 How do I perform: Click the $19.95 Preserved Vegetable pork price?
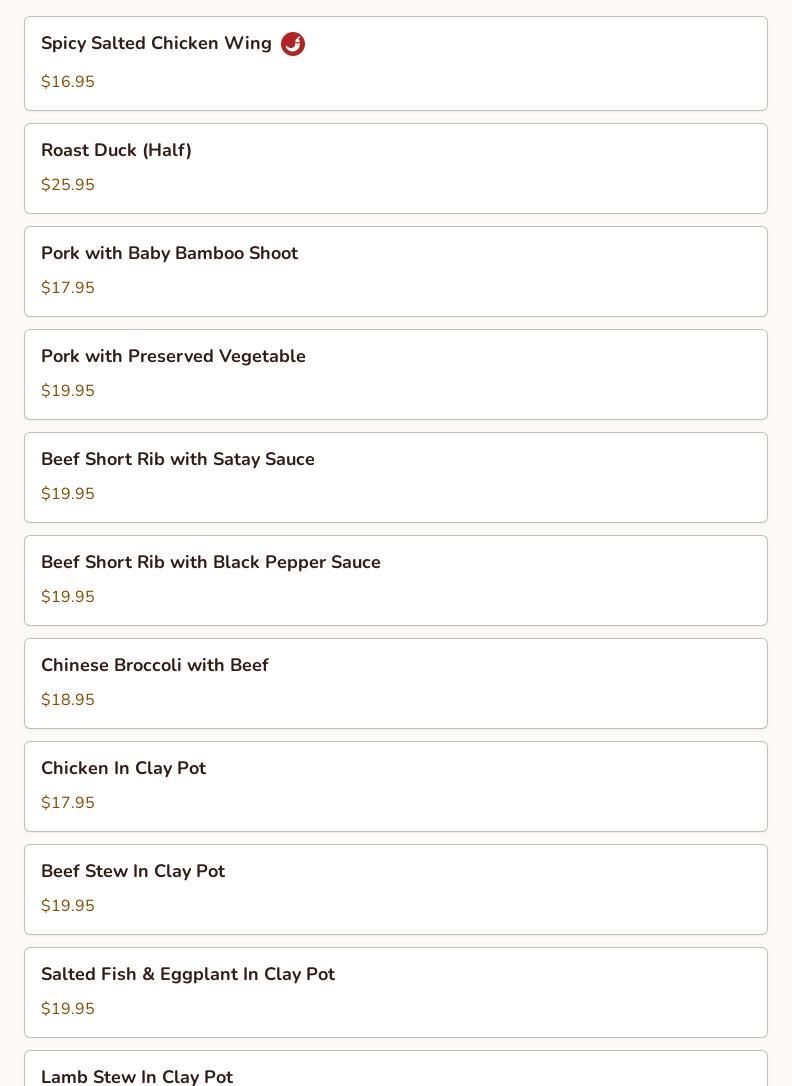point(68,391)
